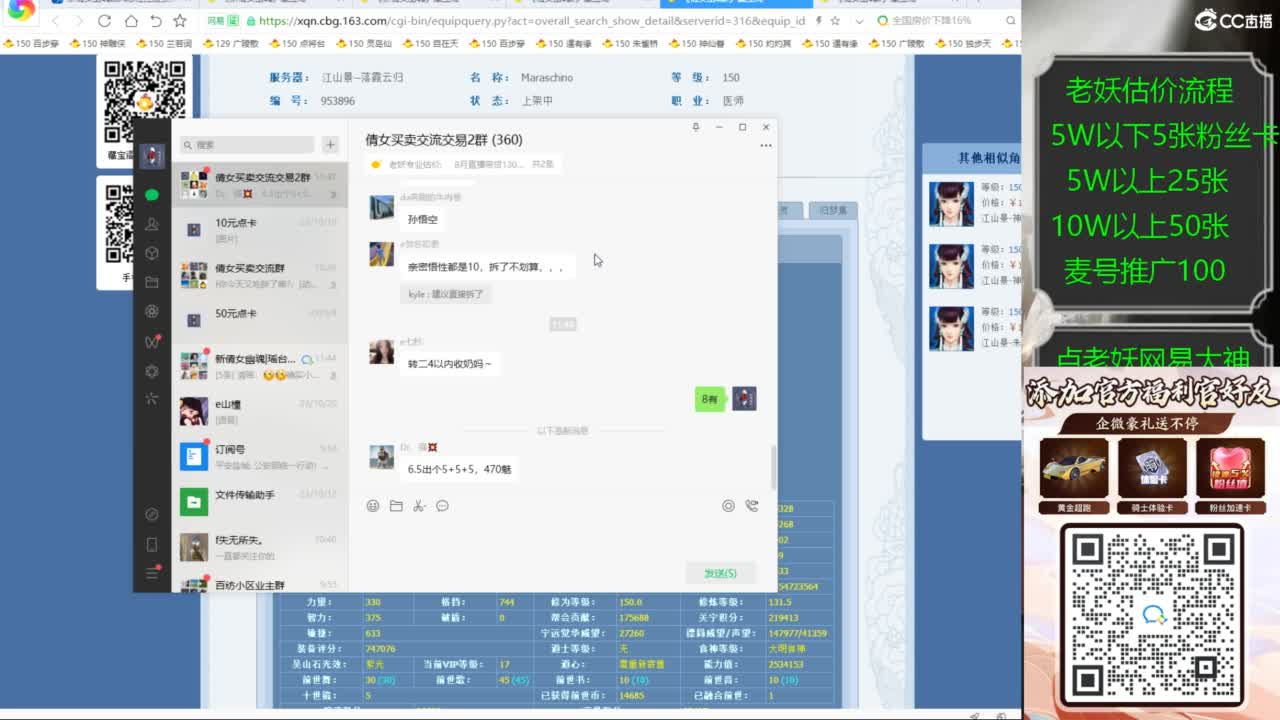Open chat info three-dots menu
Image resolution: width=1280 pixels, height=720 pixels.
[x=766, y=146]
